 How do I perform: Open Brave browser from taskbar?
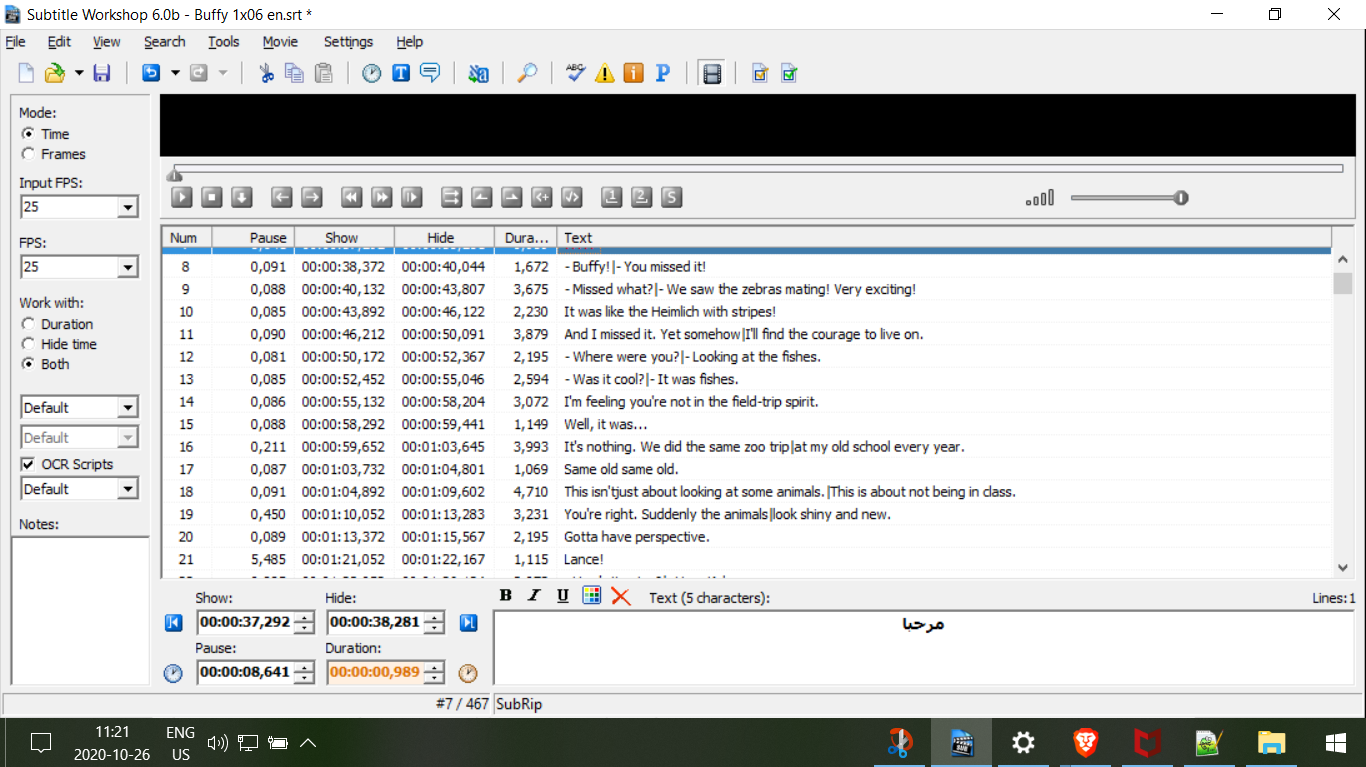coord(1084,743)
